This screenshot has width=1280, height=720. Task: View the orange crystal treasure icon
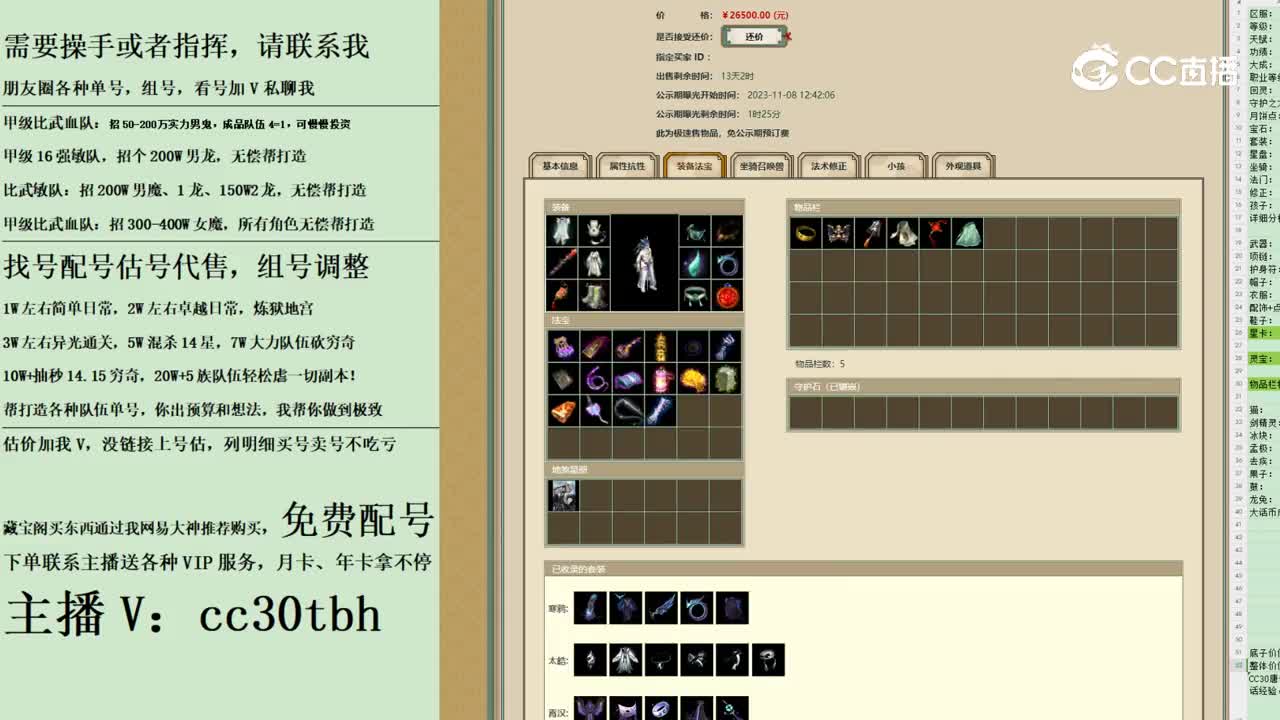click(563, 411)
